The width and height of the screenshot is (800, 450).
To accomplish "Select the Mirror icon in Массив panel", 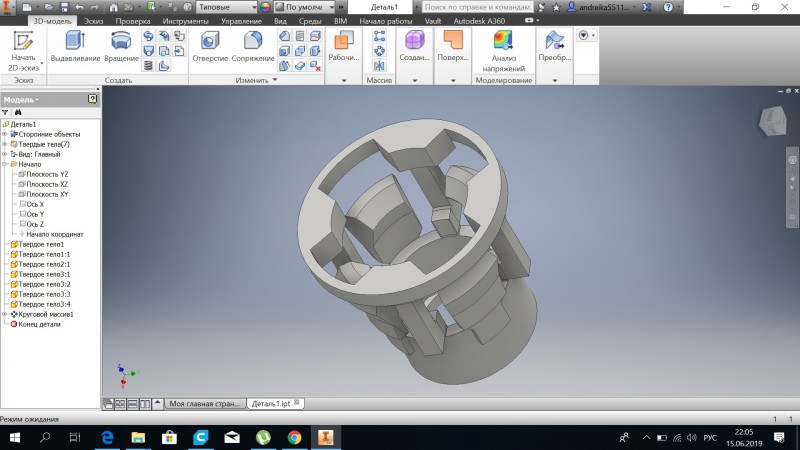I will (x=379, y=66).
